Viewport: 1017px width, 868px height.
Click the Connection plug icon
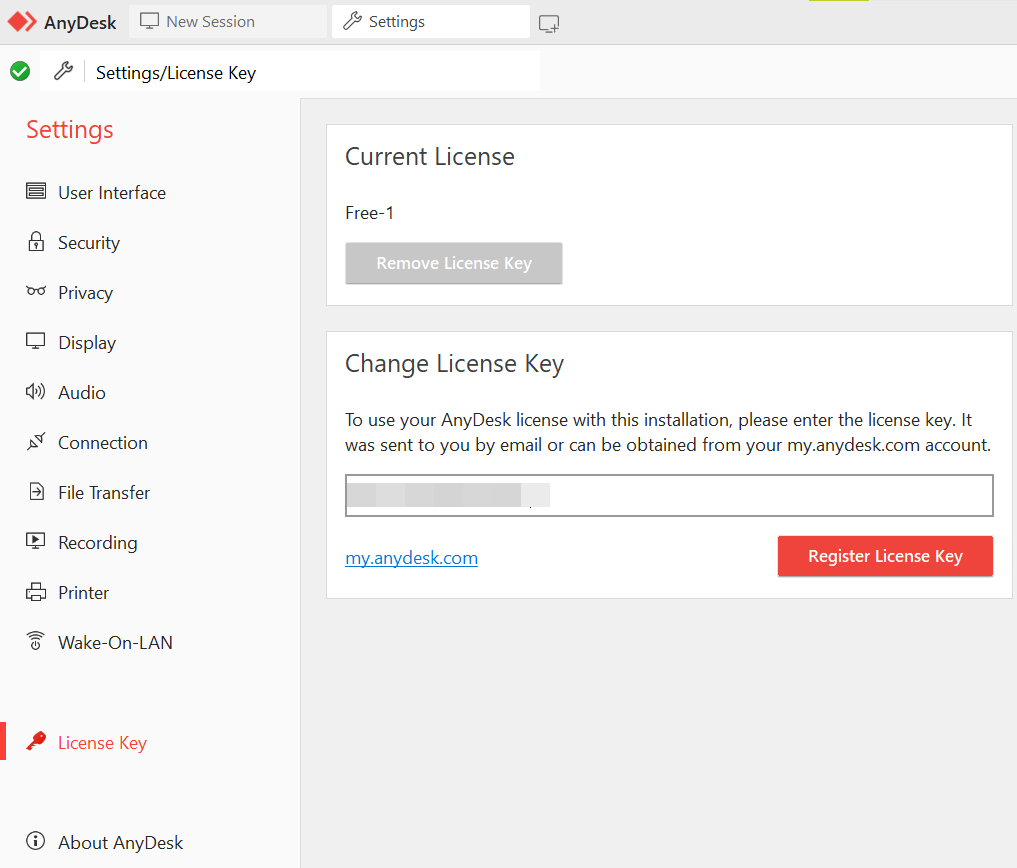pos(36,442)
